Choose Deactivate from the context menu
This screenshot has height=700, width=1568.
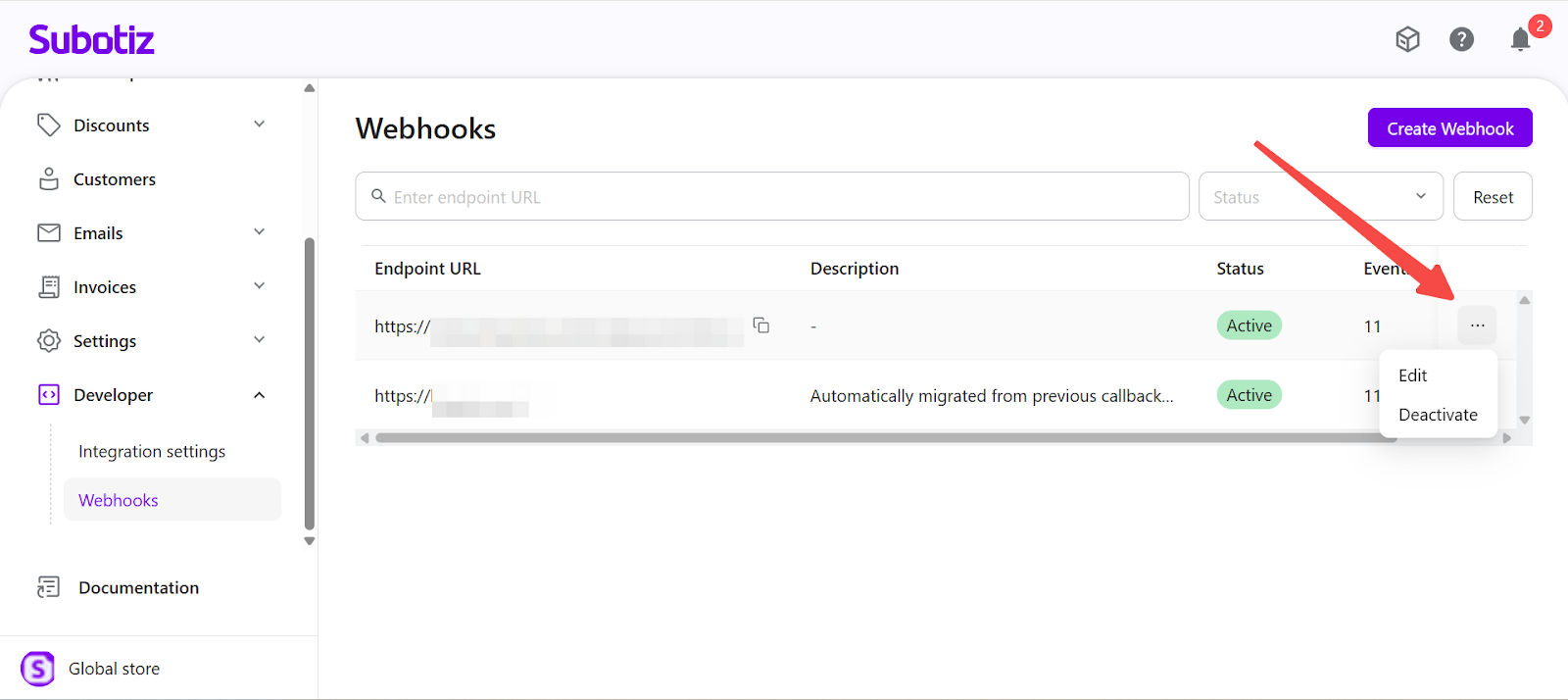point(1438,415)
